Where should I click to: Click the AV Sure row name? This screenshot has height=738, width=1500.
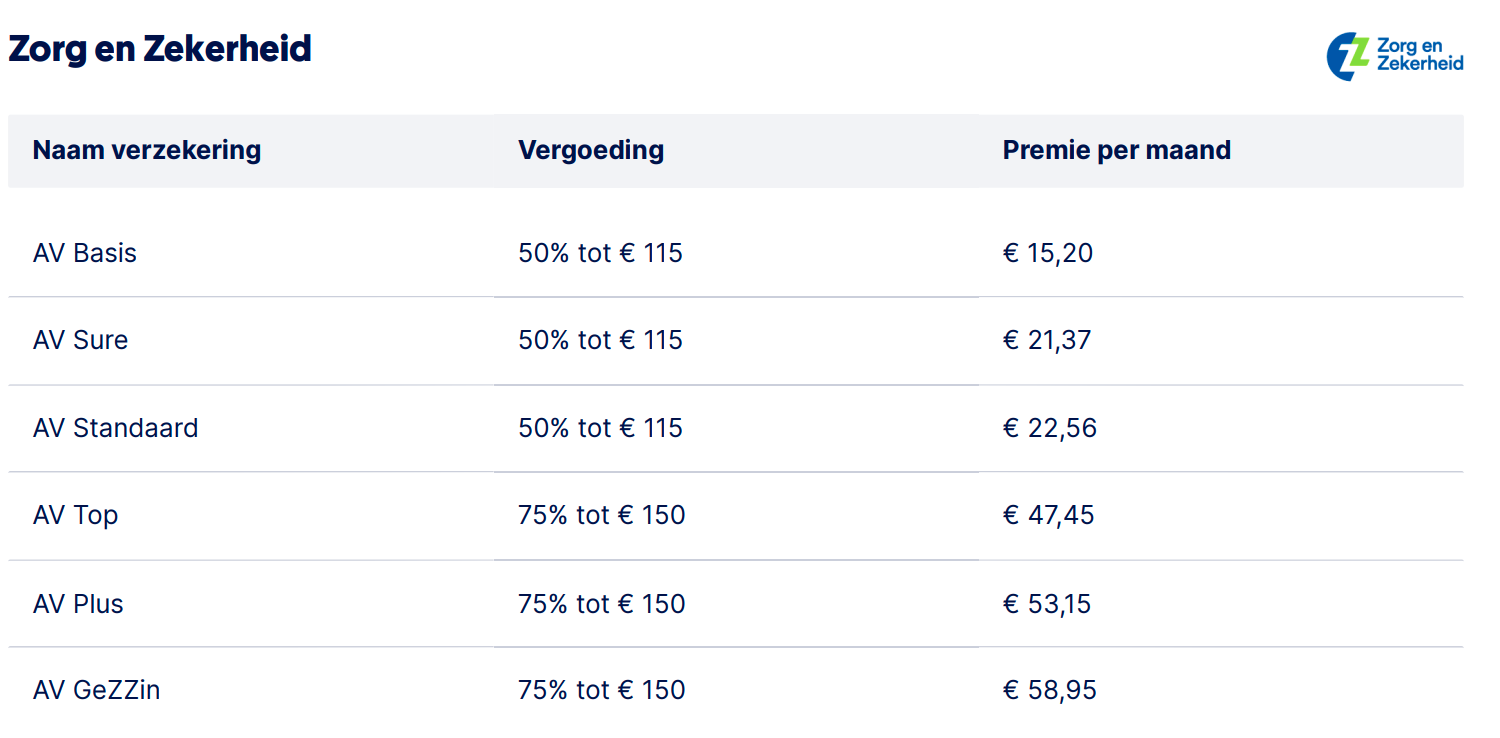(x=81, y=340)
